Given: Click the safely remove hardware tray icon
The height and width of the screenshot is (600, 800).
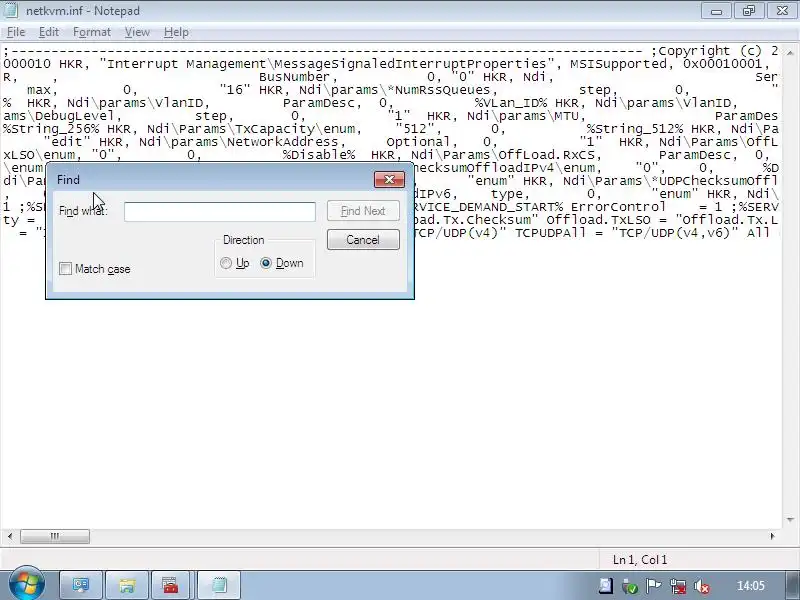Looking at the screenshot, I should pos(630,586).
